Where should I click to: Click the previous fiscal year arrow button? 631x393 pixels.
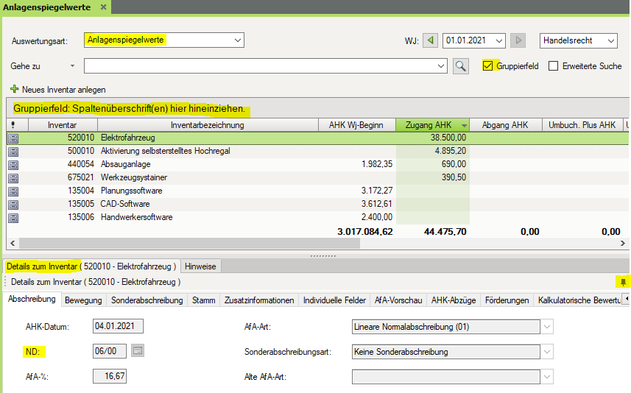click(x=430, y=41)
